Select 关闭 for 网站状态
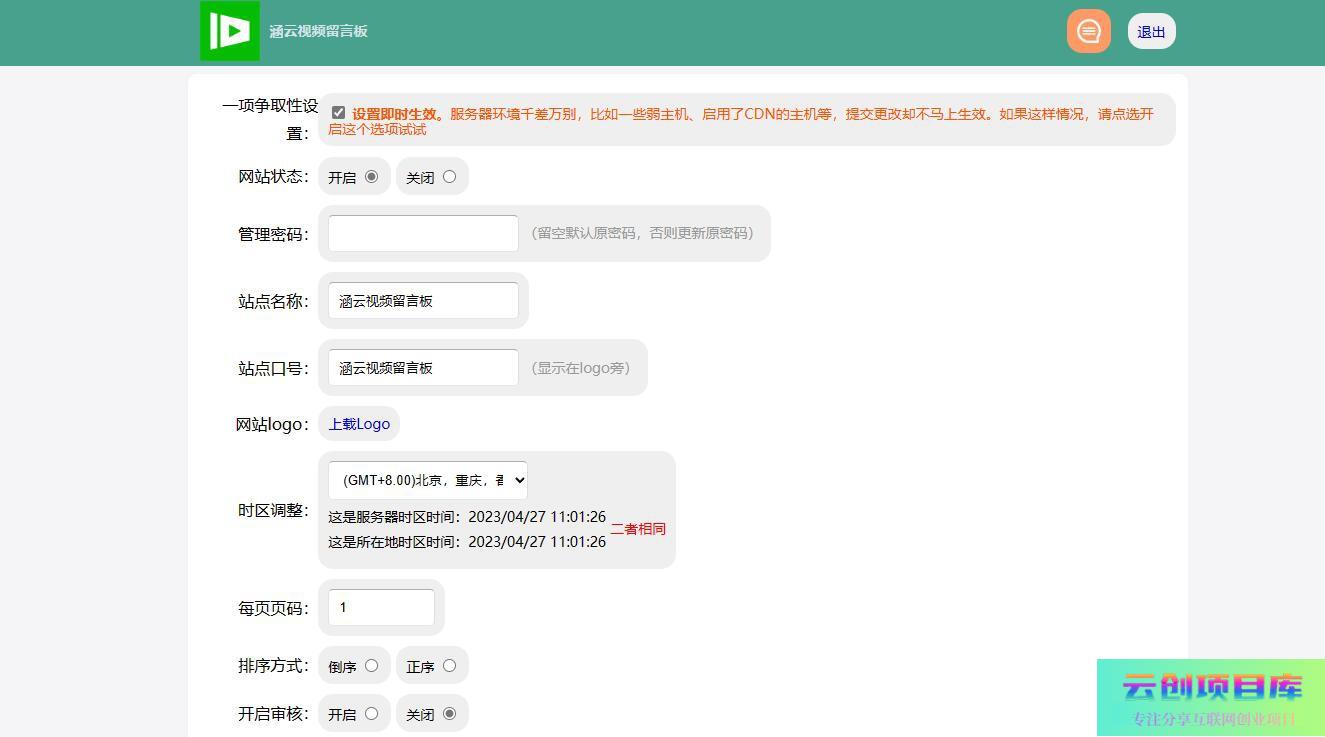1325x737 pixels. (x=449, y=177)
